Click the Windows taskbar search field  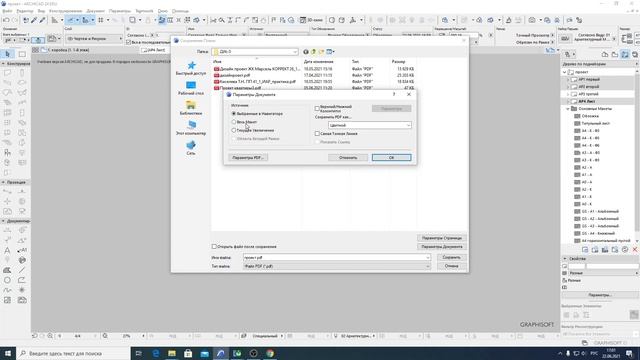[73, 353]
